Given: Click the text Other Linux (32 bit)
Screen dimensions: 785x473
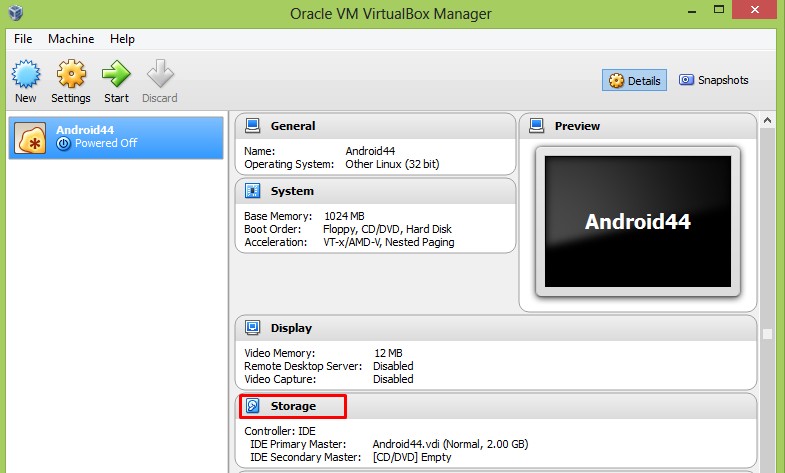Looking at the screenshot, I should pyautogui.click(x=392, y=164).
